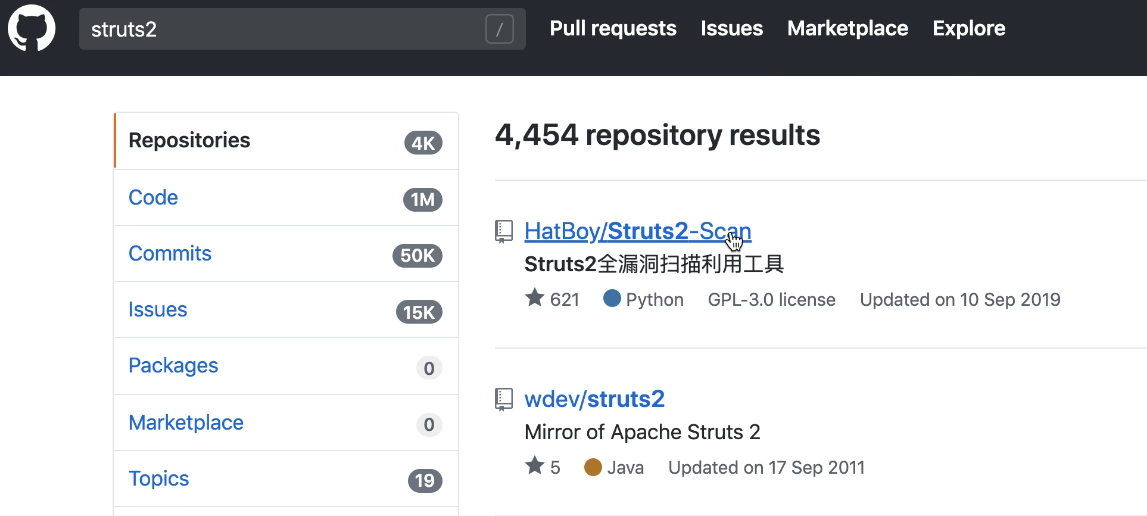
Task: Switch to Code search results
Action: [x=154, y=198]
